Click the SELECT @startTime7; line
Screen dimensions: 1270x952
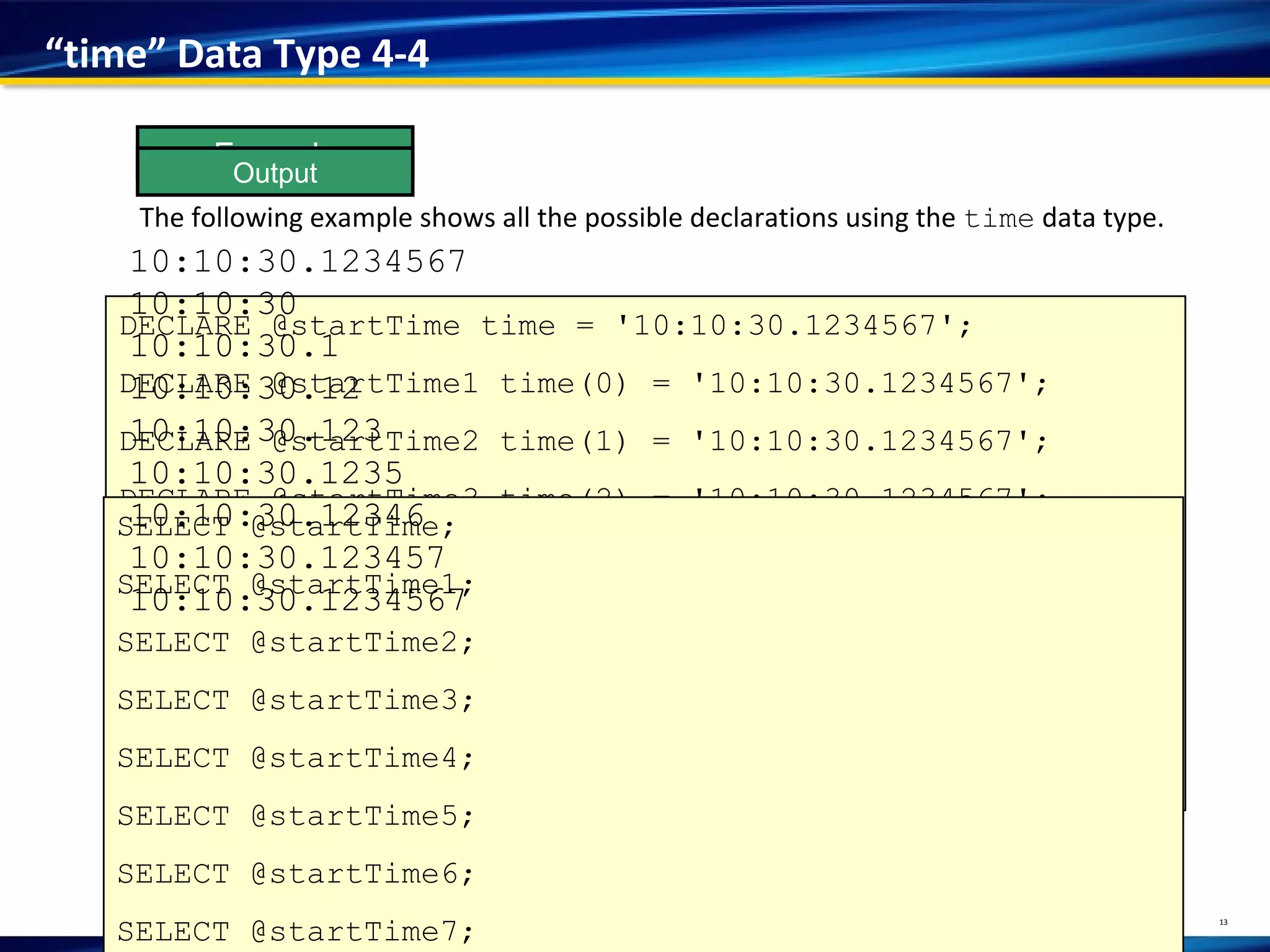(x=296, y=932)
